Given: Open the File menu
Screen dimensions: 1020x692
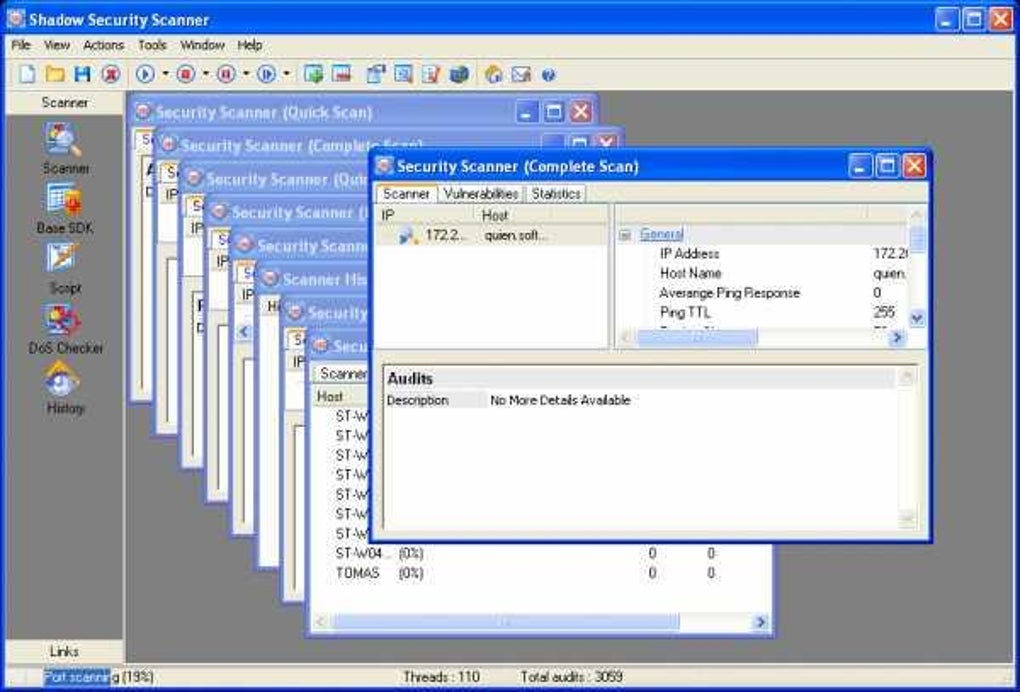Looking at the screenshot, I should [21, 45].
